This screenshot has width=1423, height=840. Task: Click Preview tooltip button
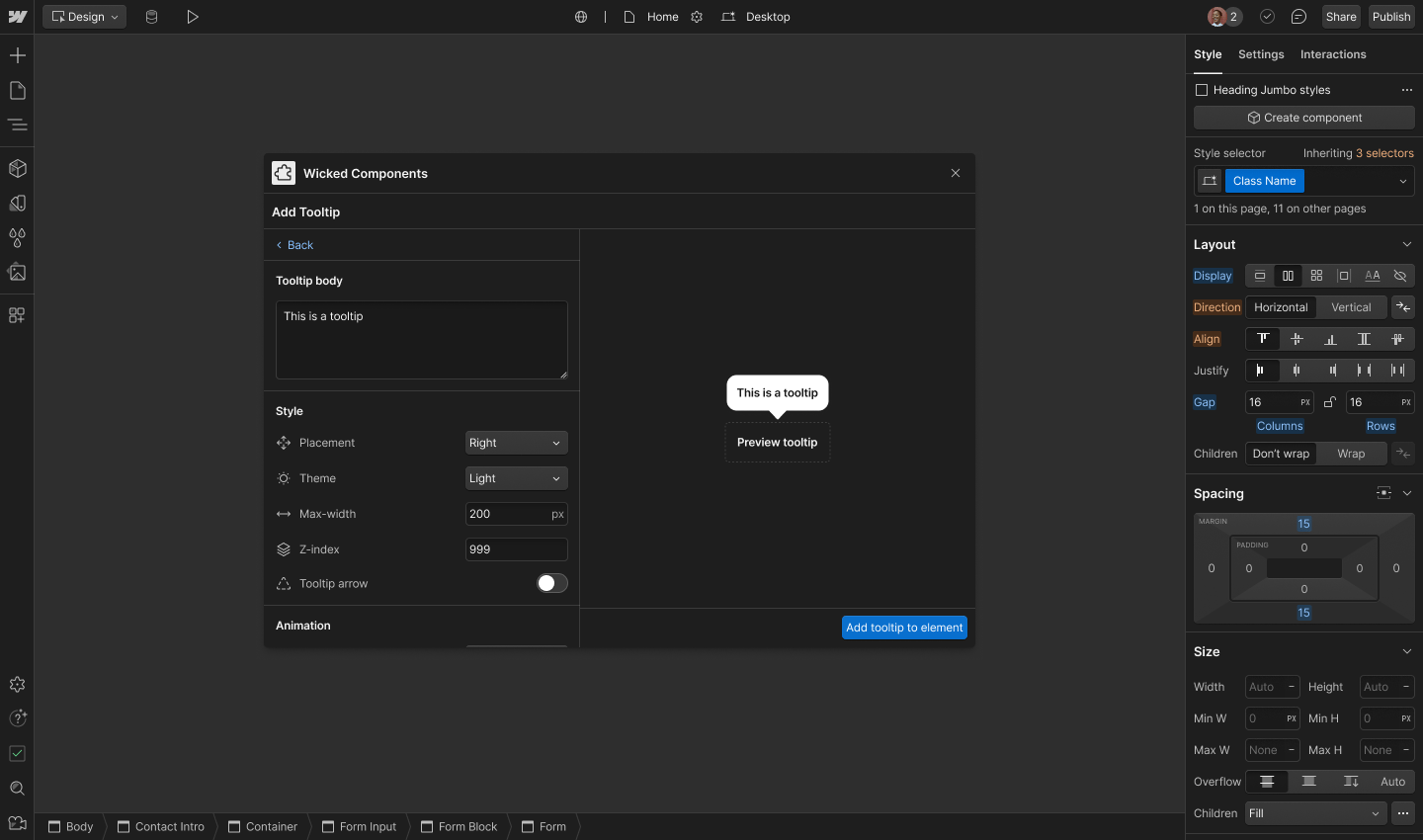[x=778, y=443]
